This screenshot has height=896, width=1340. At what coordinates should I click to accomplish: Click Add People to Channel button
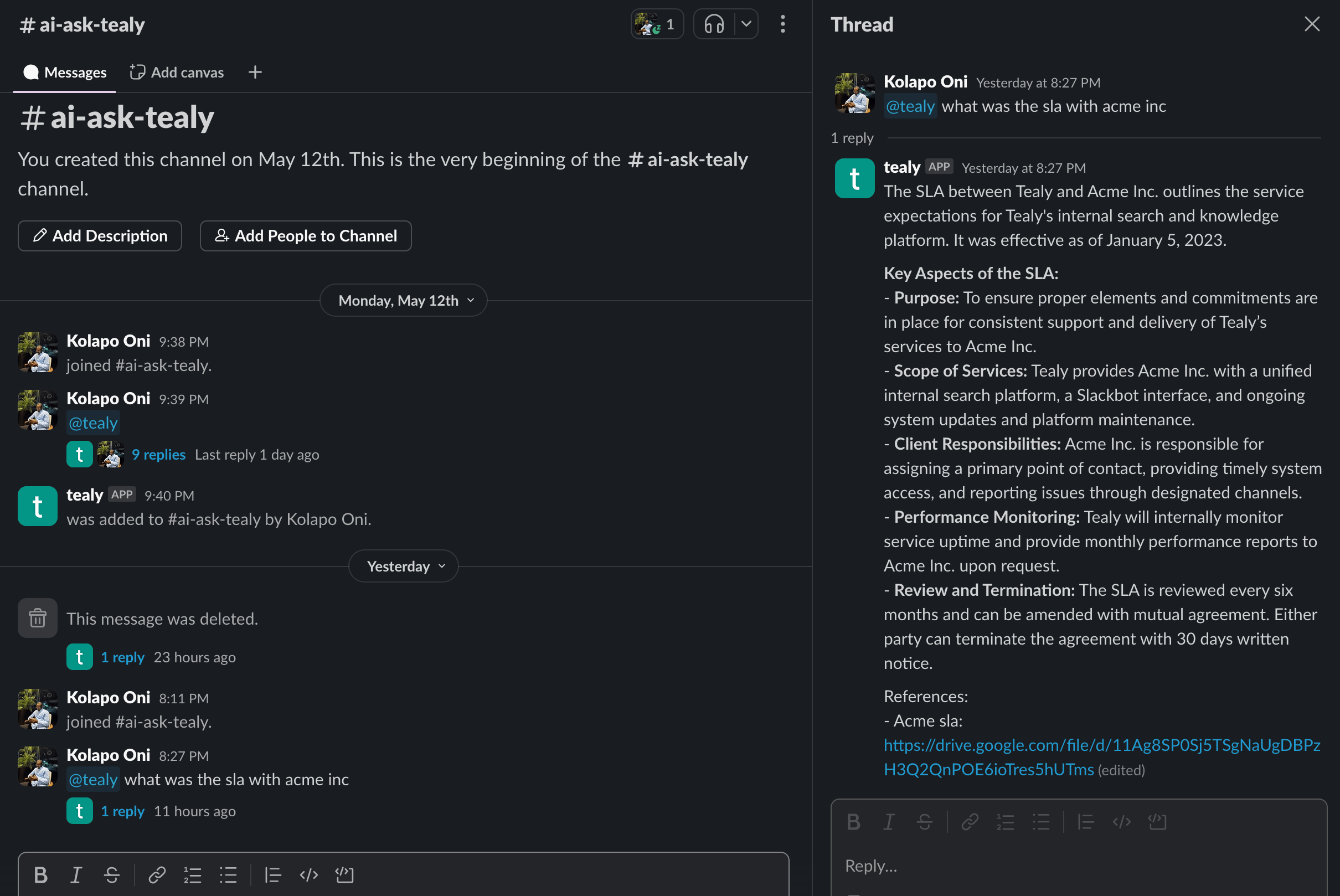[306, 236]
